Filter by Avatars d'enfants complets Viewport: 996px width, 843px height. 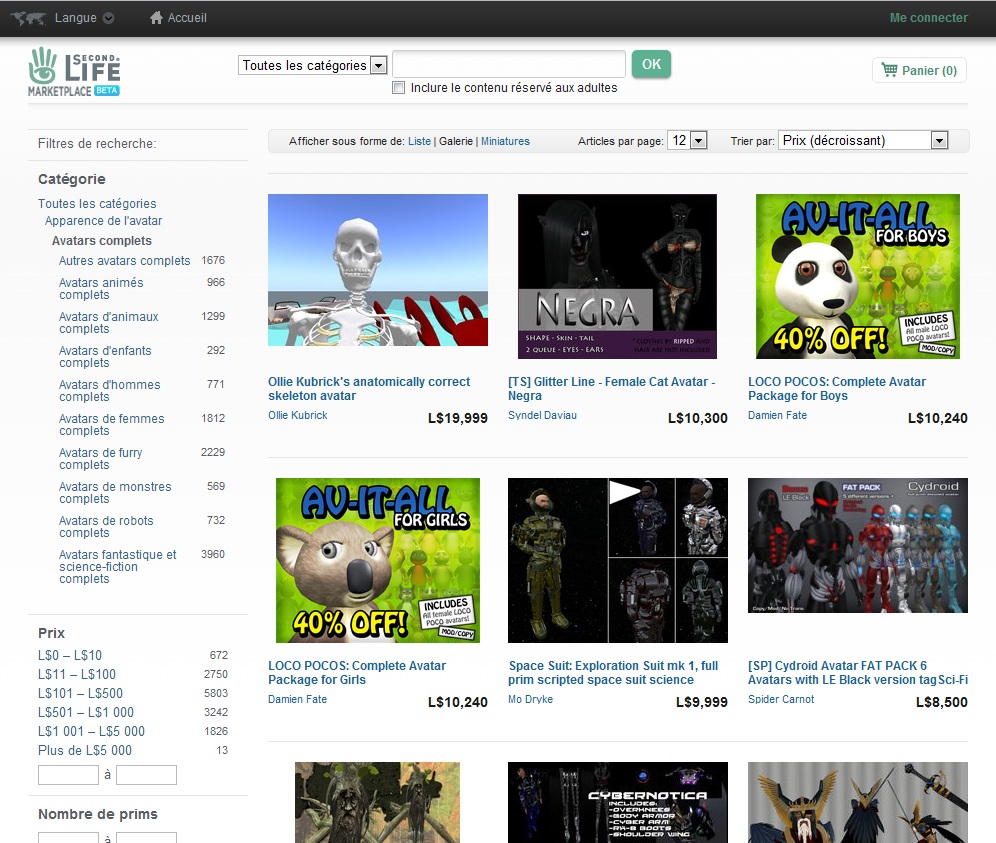(105, 356)
